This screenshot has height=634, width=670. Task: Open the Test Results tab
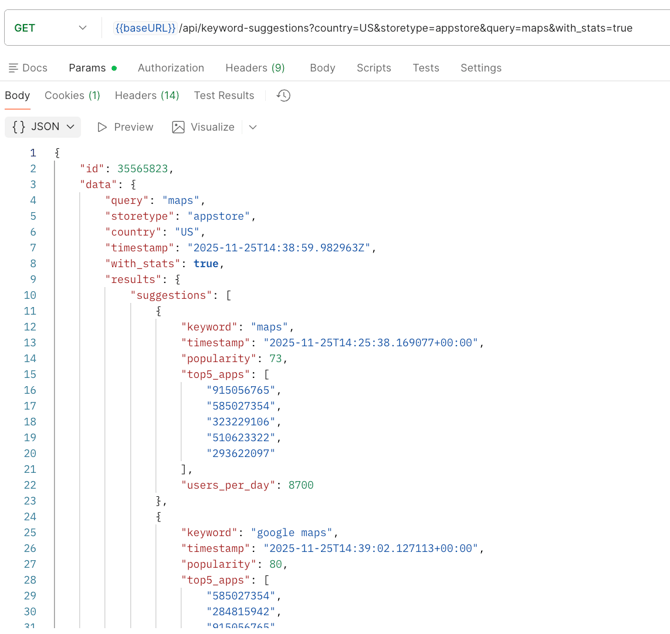point(223,96)
